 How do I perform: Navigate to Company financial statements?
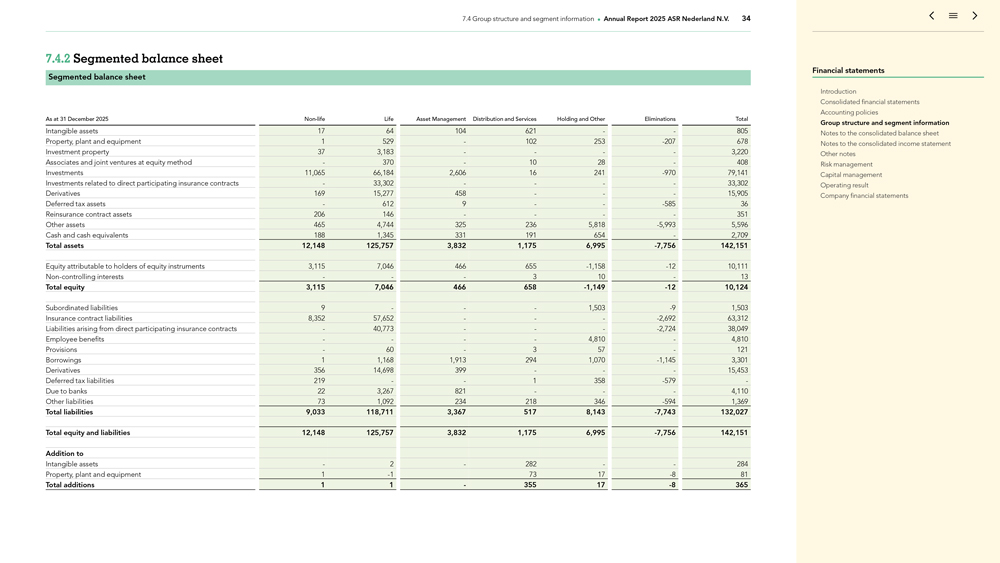point(864,196)
